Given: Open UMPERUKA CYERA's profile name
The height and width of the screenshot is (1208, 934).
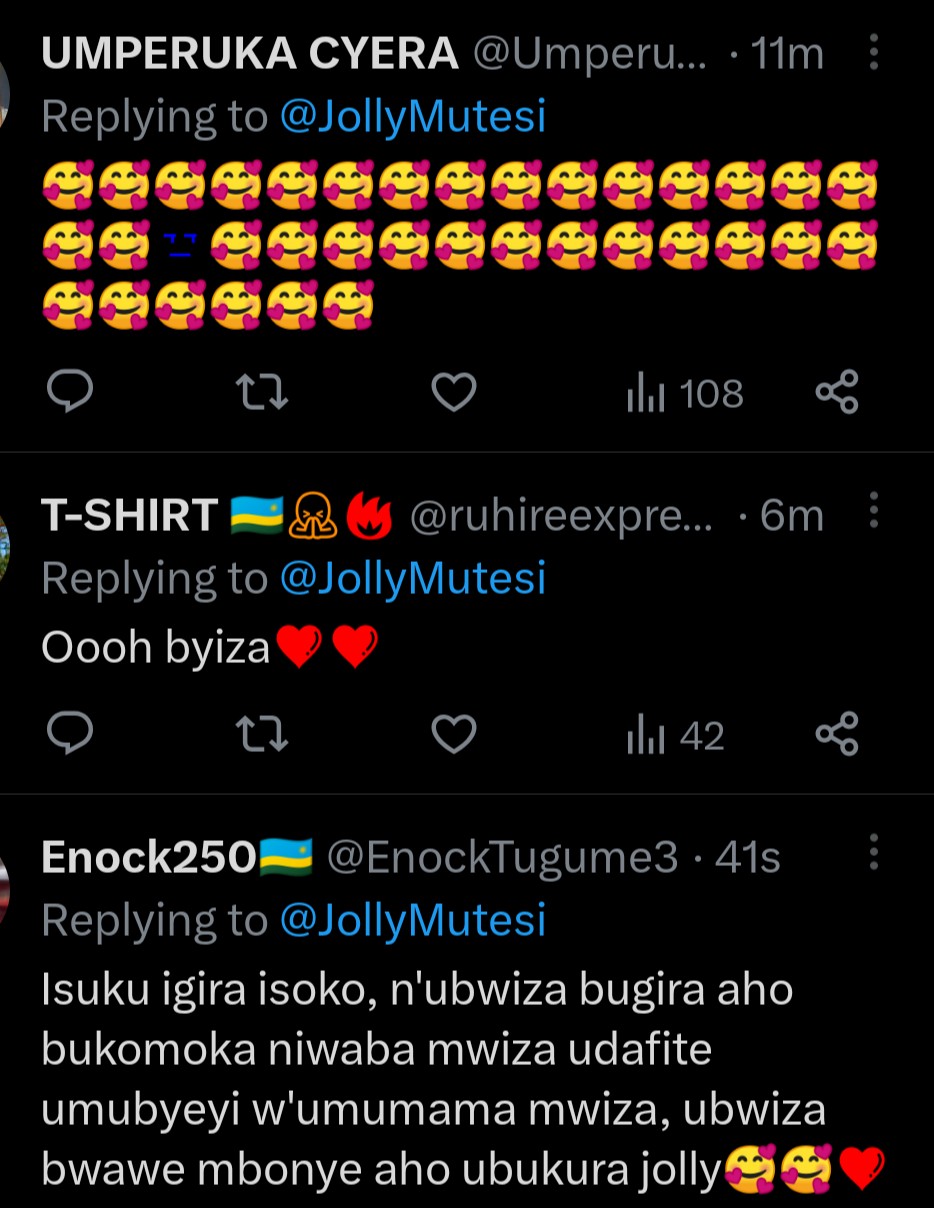Looking at the screenshot, I should (x=250, y=55).
